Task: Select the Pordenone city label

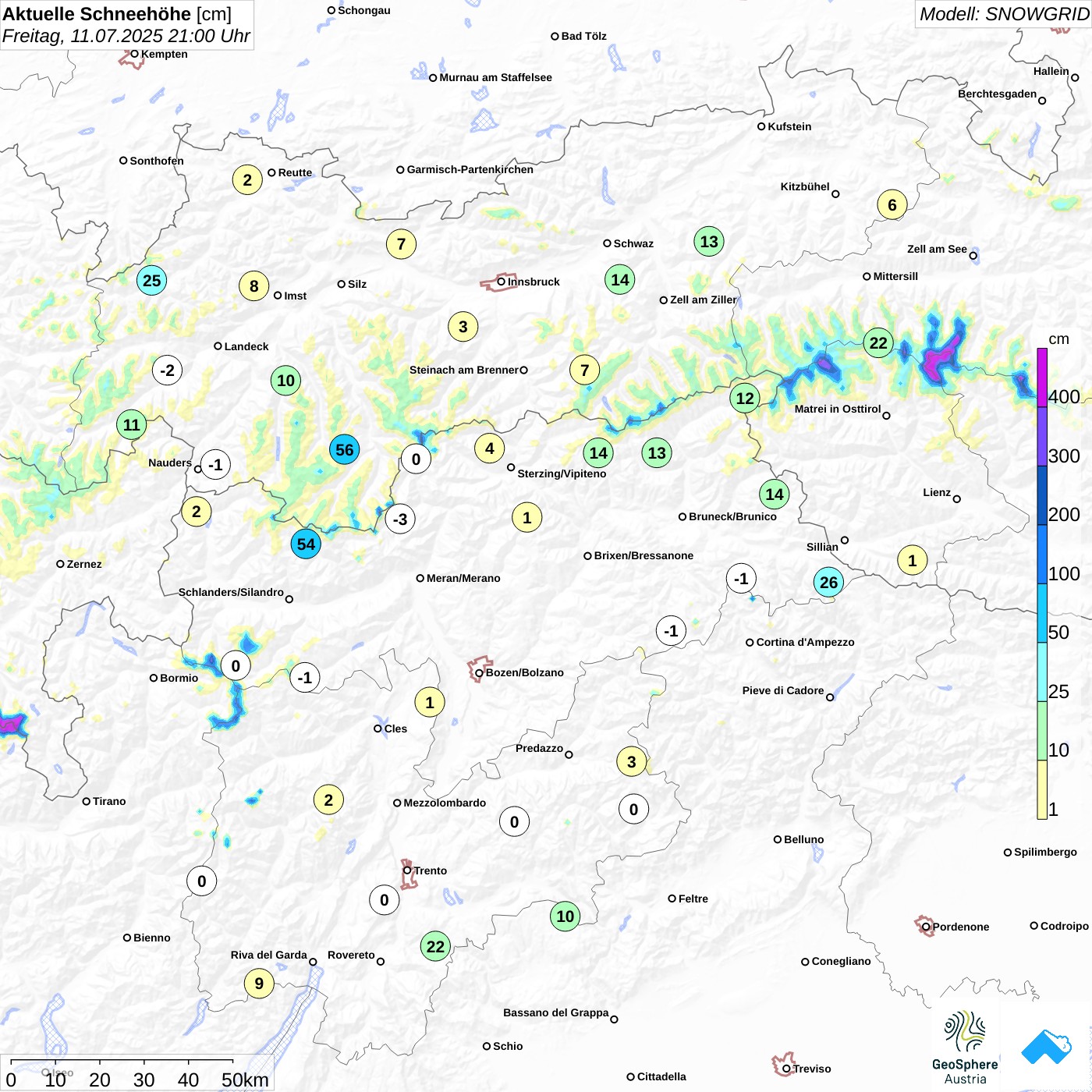Action: 961,927
